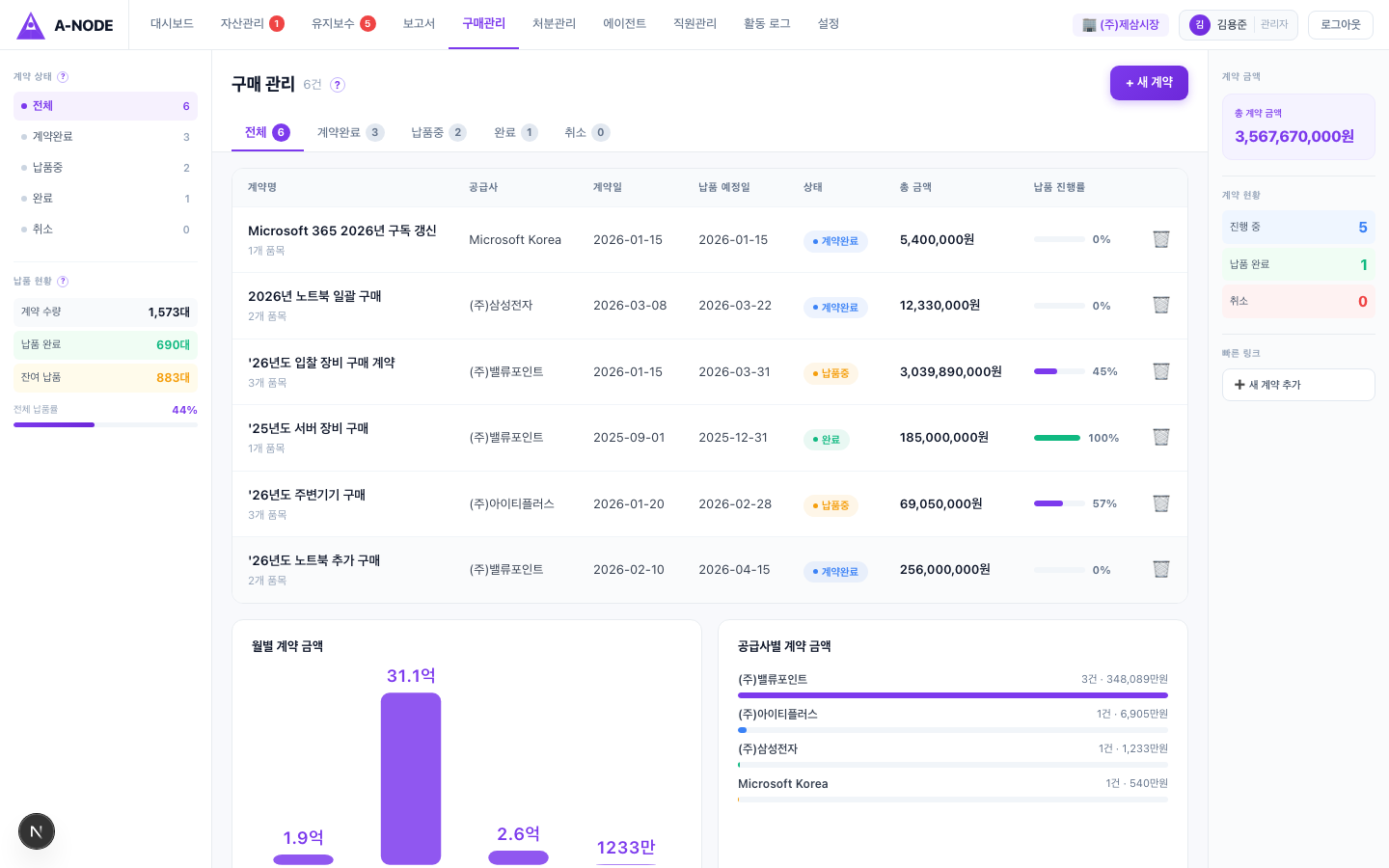Image resolution: width=1389 pixels, height=868 pixels.
Task: Open help icon next to 구매 관리 title
Action: tap(338, 85)
